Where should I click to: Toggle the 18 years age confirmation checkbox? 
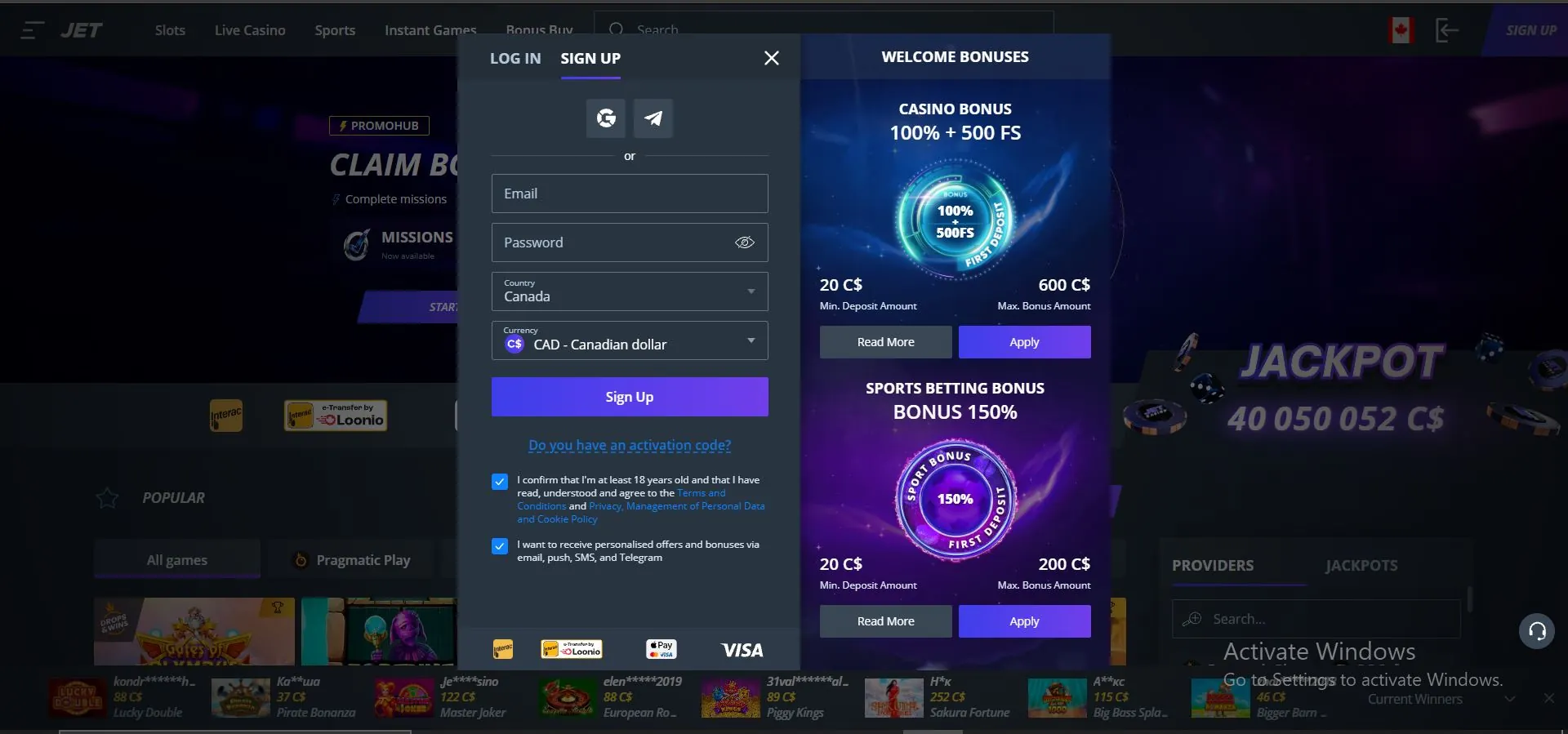pos(500,482)
